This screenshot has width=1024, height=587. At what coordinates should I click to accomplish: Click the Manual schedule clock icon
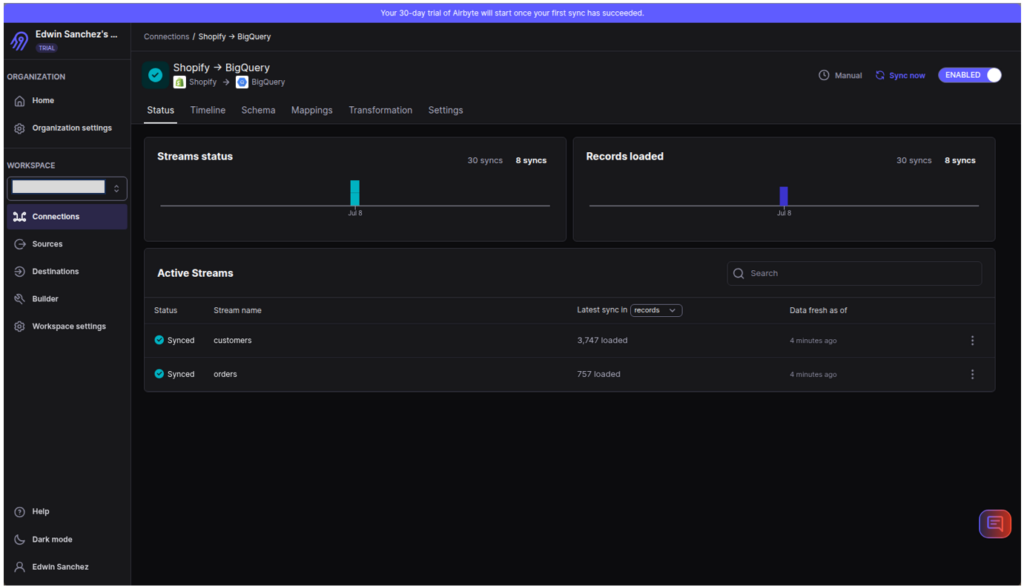coord(824,75)
